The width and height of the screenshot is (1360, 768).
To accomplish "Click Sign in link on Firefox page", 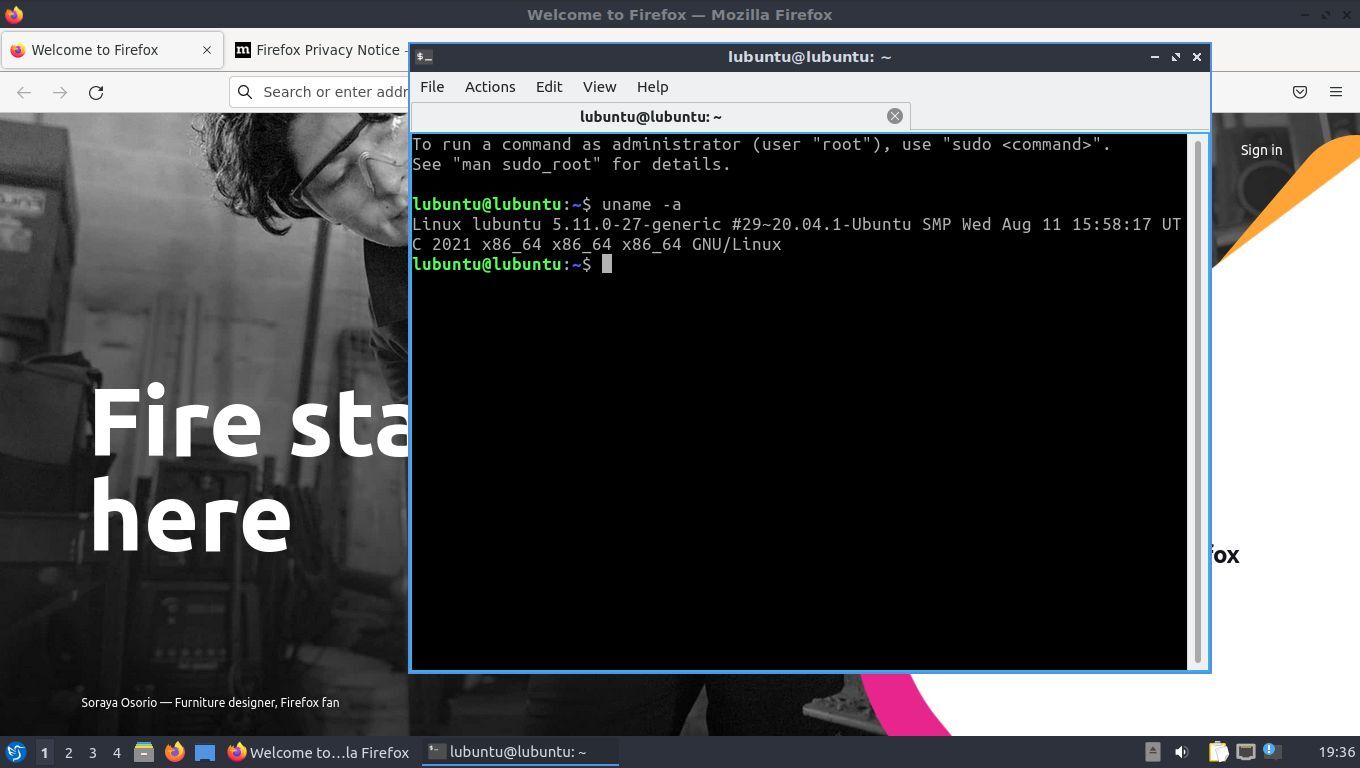I will (x=1261, y=150).
